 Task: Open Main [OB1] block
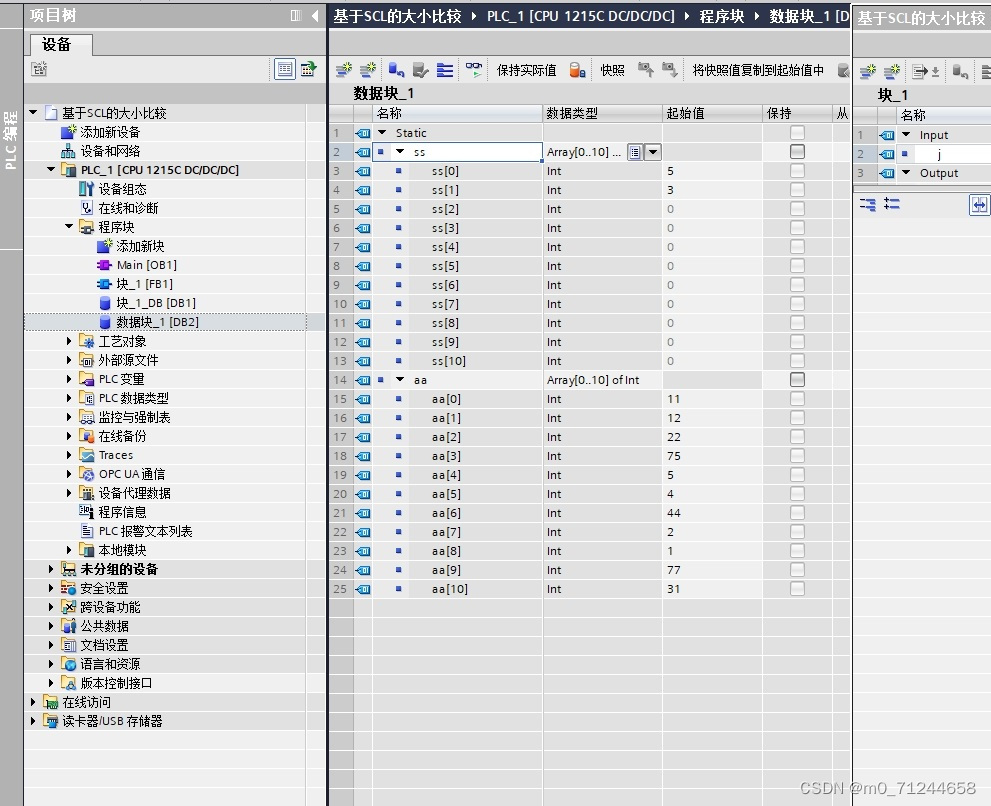pos(146,265)
